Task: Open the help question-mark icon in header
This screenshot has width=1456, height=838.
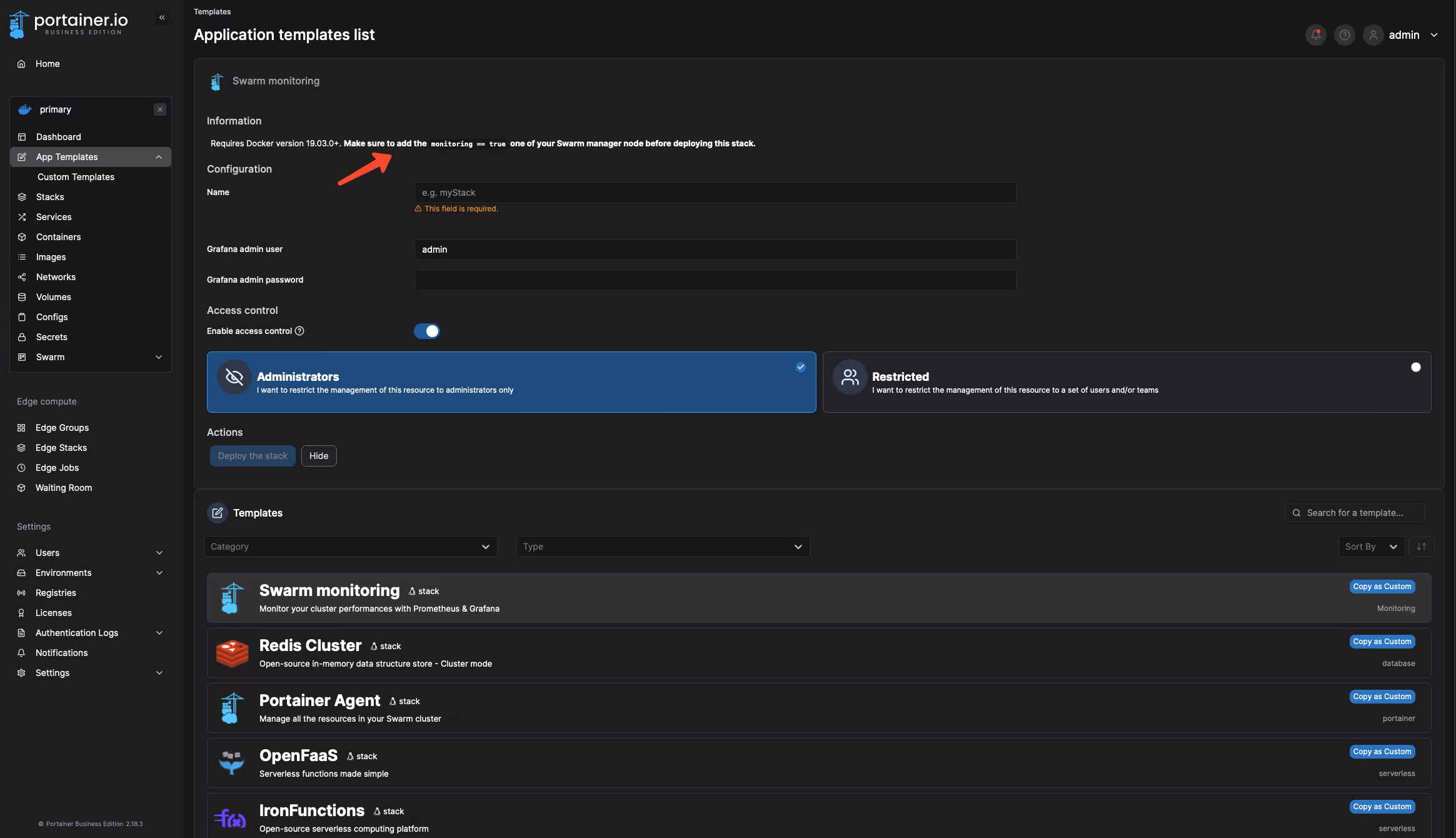Action: (x=1344, y=35)
